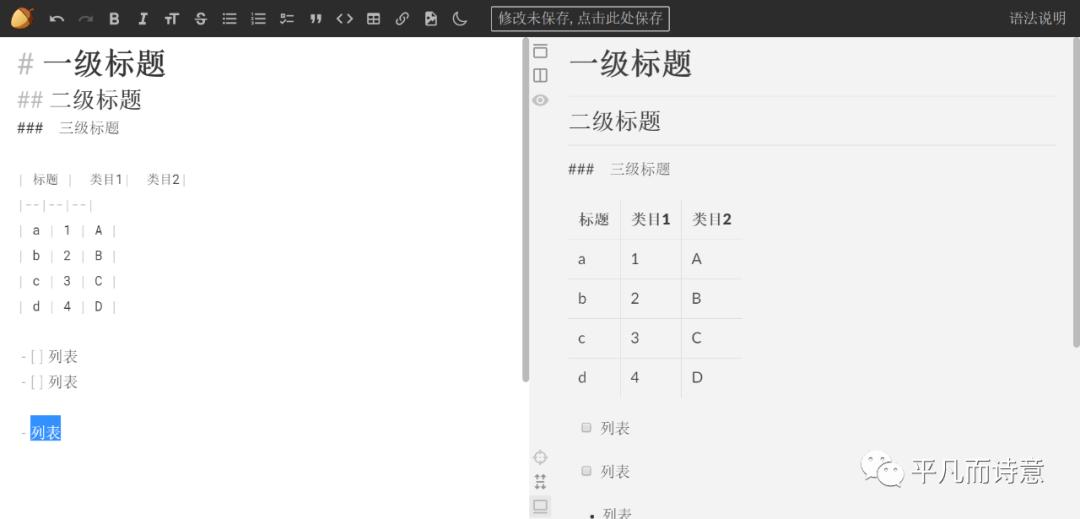Click the '# 一级标题' line in editor
1080x519 pixels.
pos(92,64)
